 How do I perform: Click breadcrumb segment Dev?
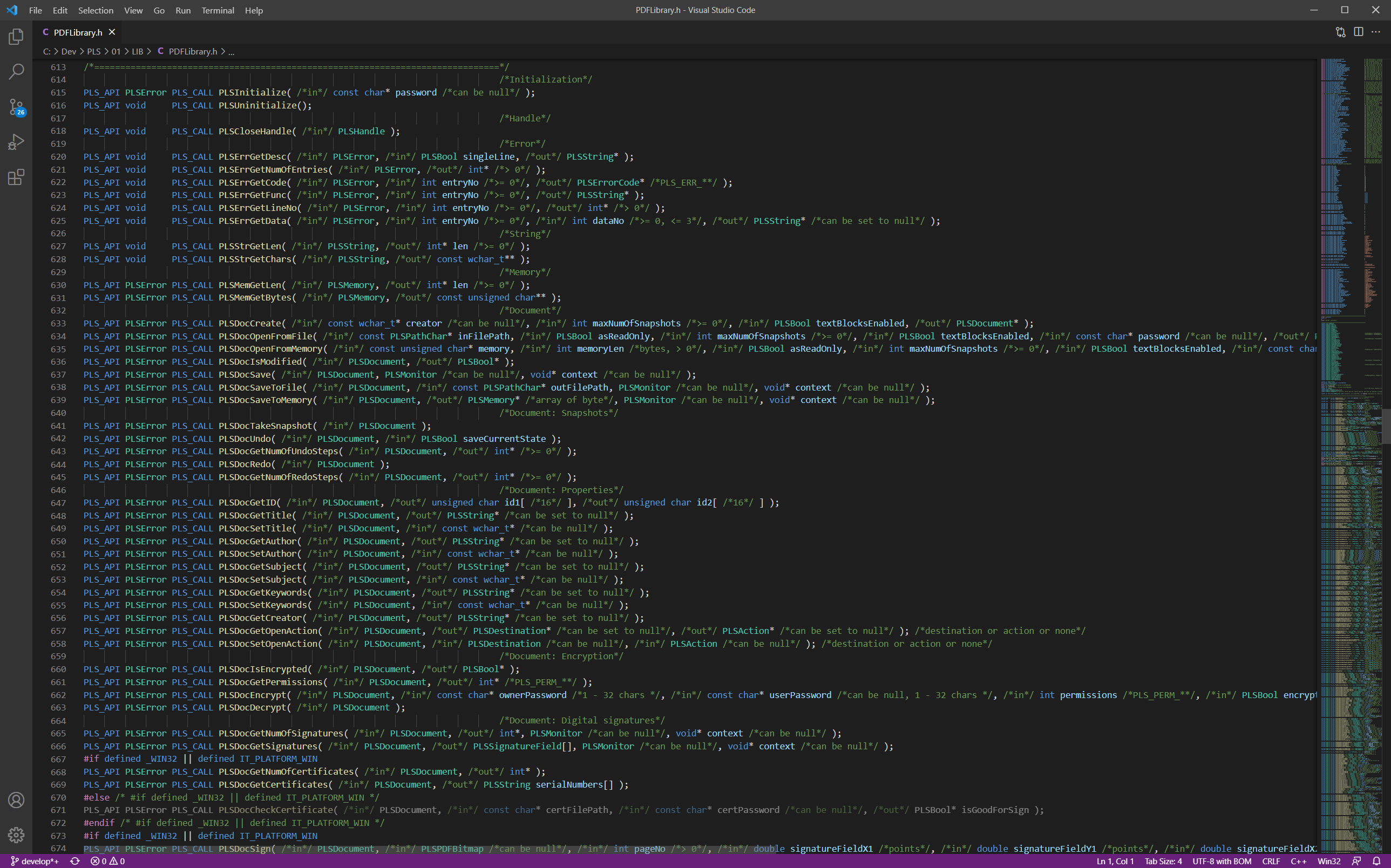click(69, 51)
